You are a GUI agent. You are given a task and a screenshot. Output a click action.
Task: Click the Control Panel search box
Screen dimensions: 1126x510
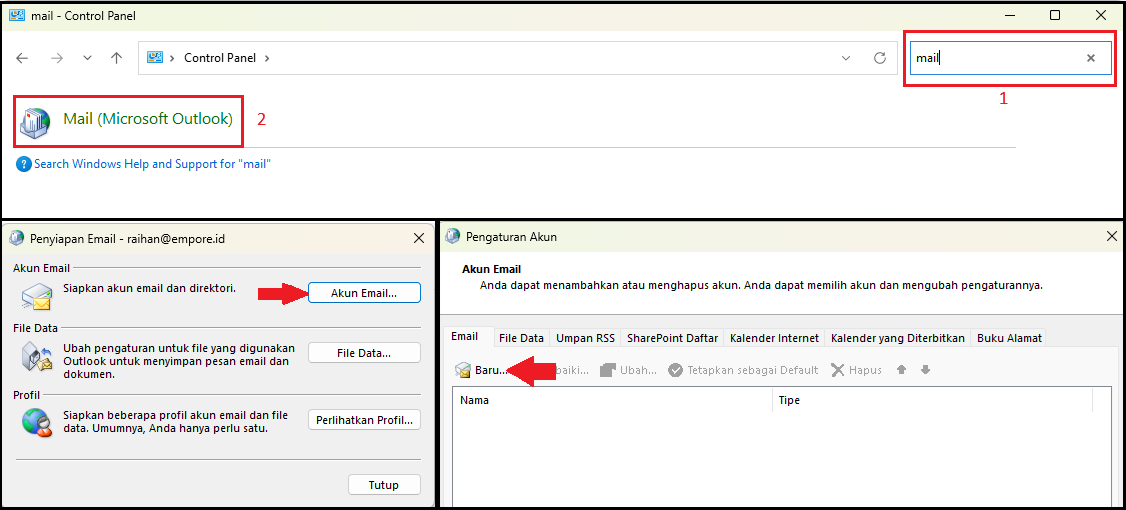point(995,58)
